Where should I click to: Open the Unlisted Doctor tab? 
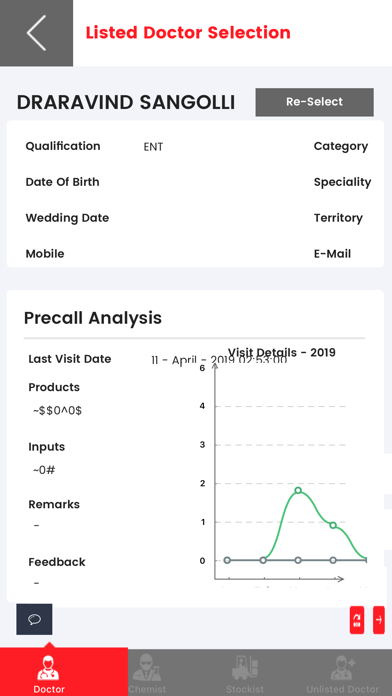pyautogui.click(x=343, y=672)
